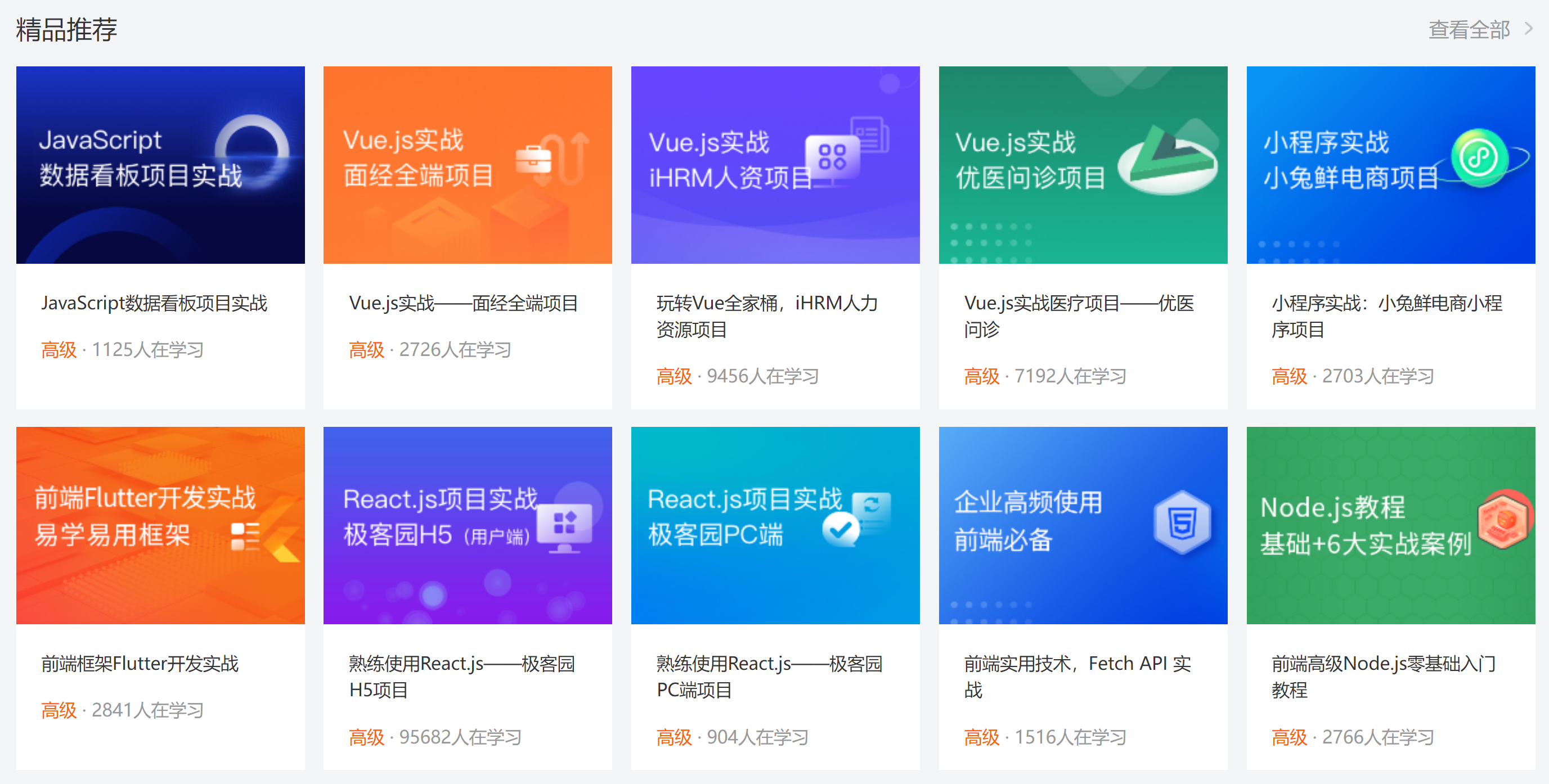Open Vue.js实战——面经全端项目 course title
Screen dimensions: 1549x784
pyautogui.click(x=463, y=303)
